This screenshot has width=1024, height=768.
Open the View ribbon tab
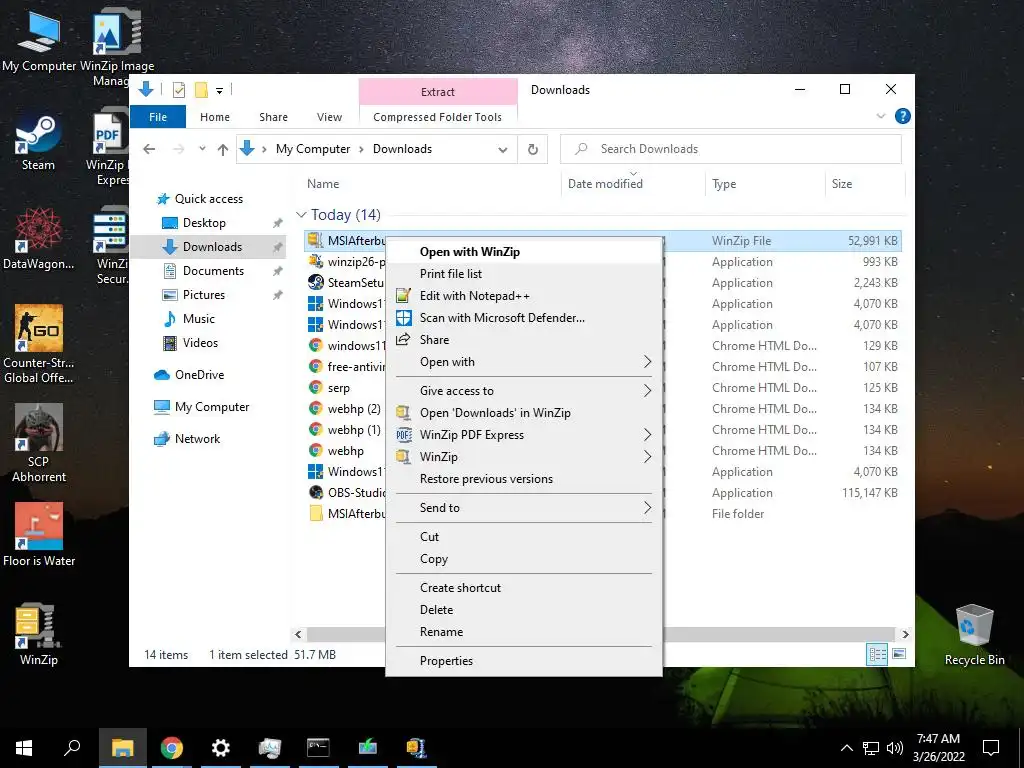(x=329, y=117)
